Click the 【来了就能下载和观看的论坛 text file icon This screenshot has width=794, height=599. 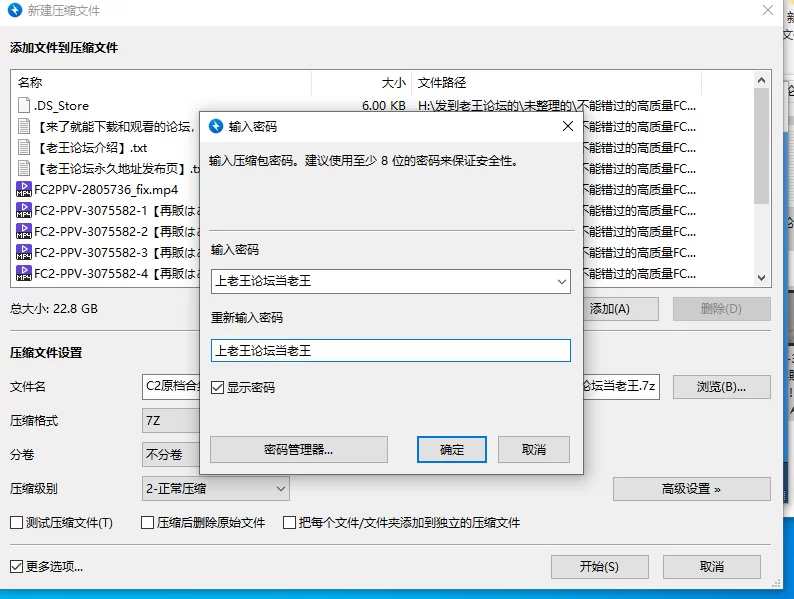24,126
